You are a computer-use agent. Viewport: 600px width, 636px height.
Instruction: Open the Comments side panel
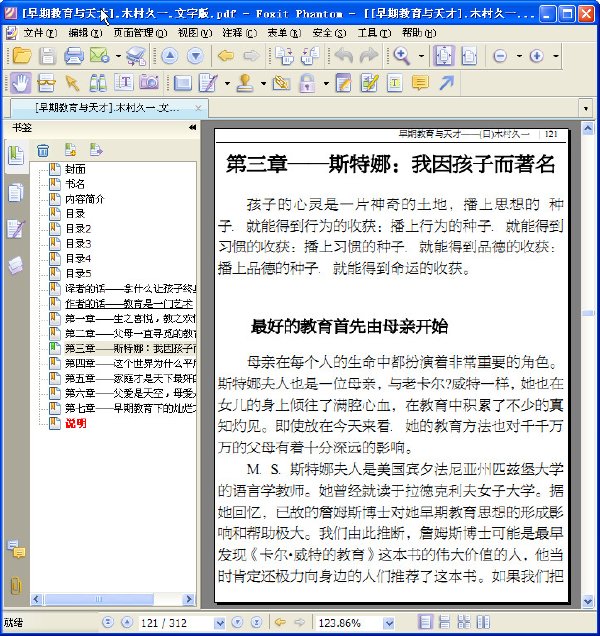16,549
